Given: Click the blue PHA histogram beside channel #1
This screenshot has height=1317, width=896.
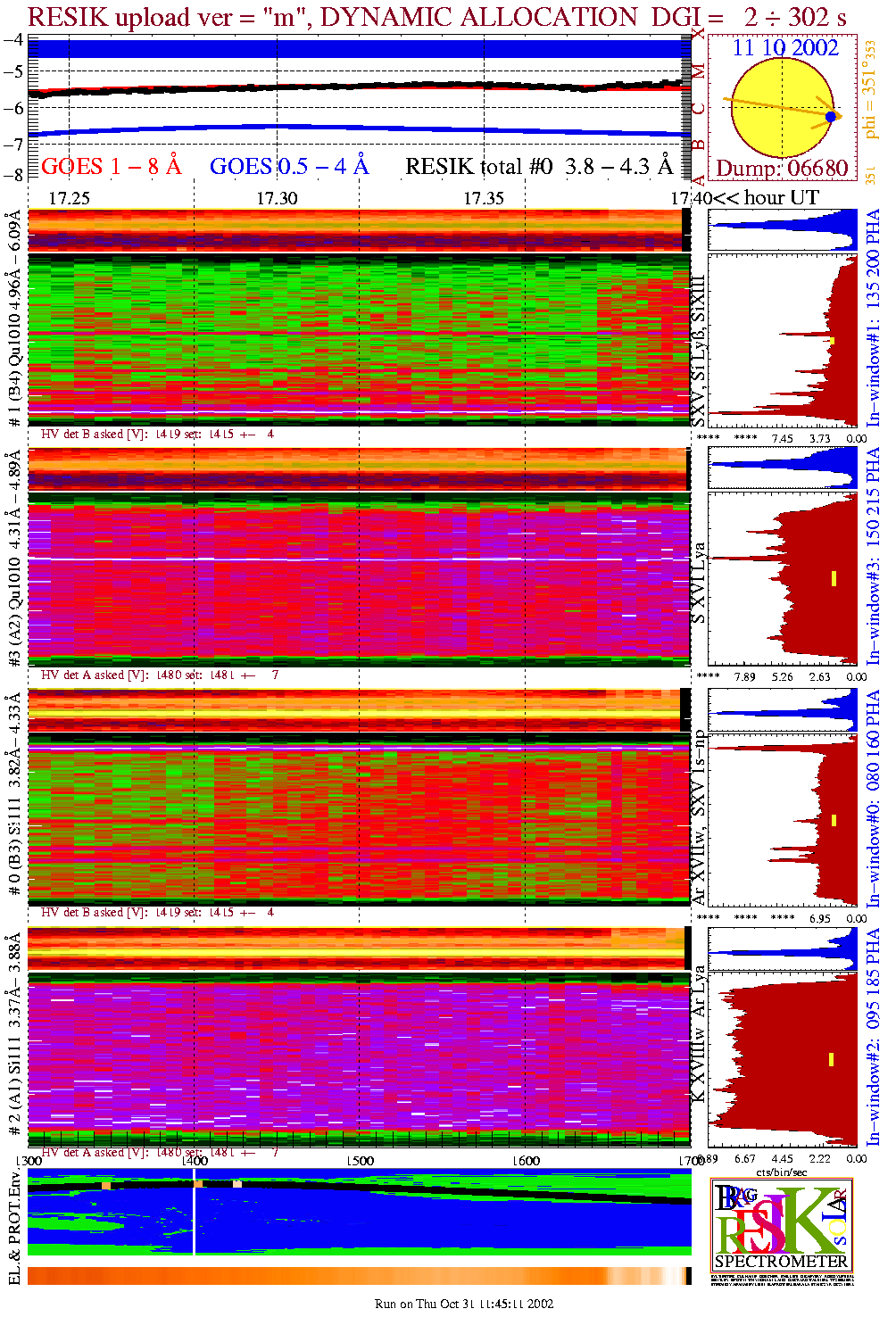Looking at the screenshot, I should coord(783,230).
